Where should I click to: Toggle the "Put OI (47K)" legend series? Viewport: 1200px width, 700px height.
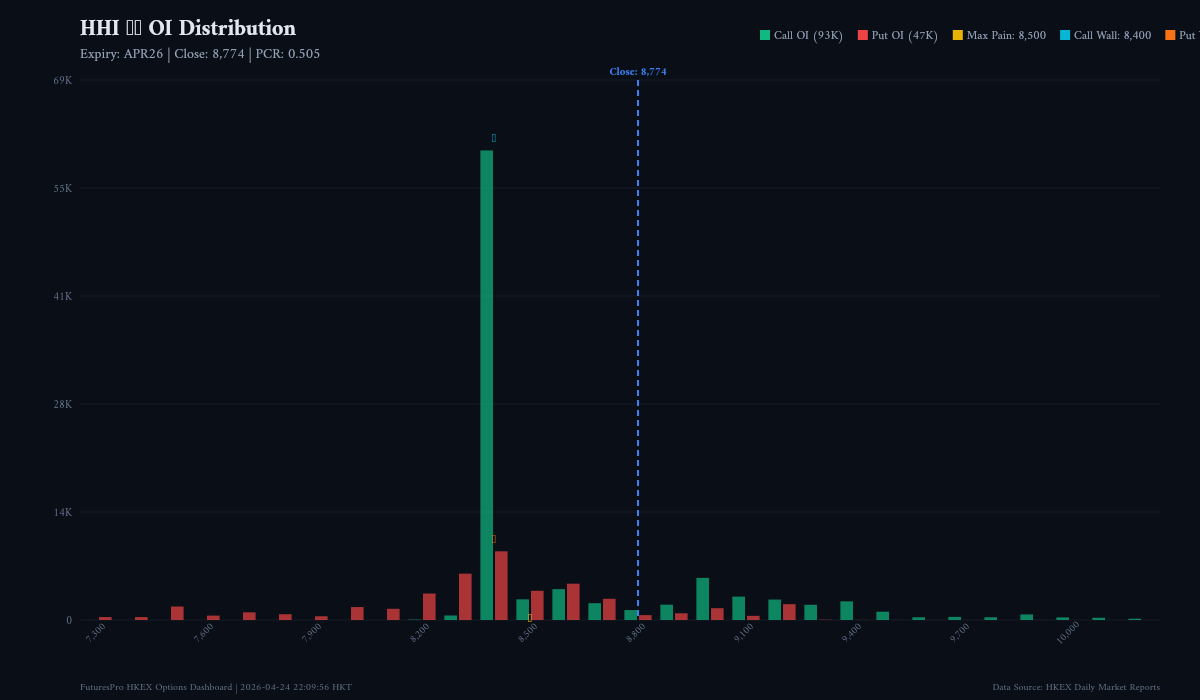pos(904,35)
